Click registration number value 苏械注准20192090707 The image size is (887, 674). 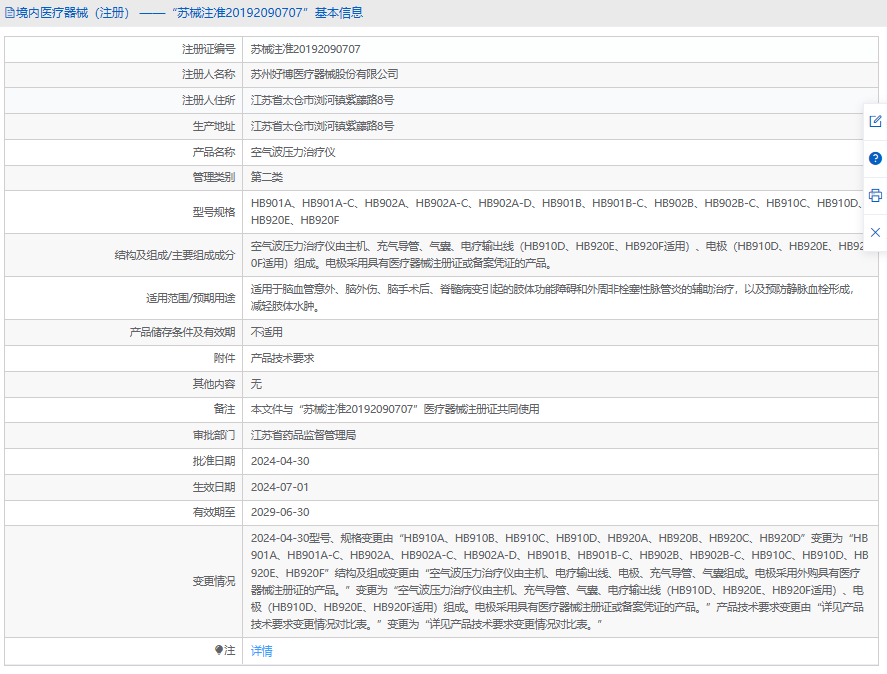[305, 48]
